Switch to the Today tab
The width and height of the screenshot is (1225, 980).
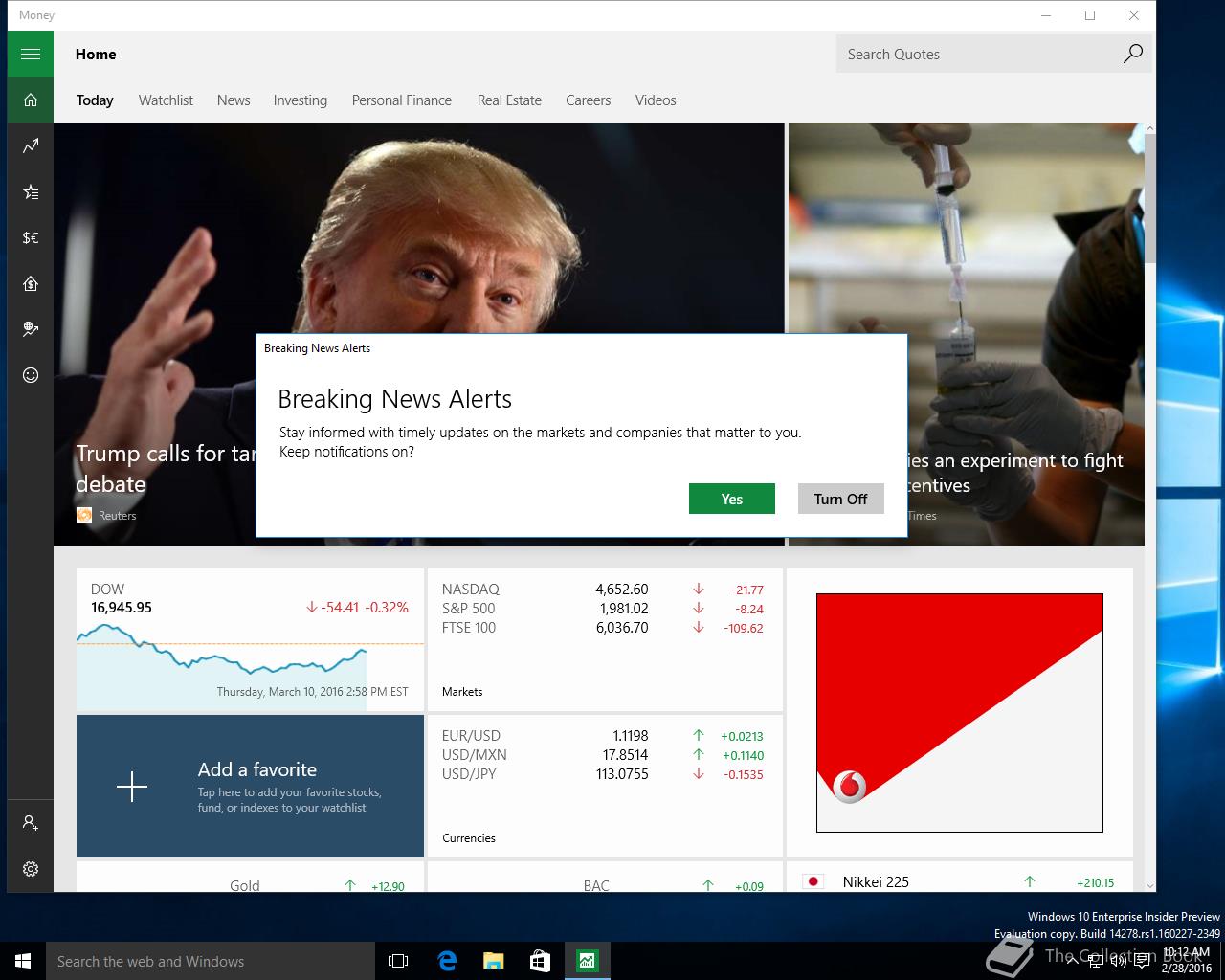pyautogui.click(x=95, y=100)
